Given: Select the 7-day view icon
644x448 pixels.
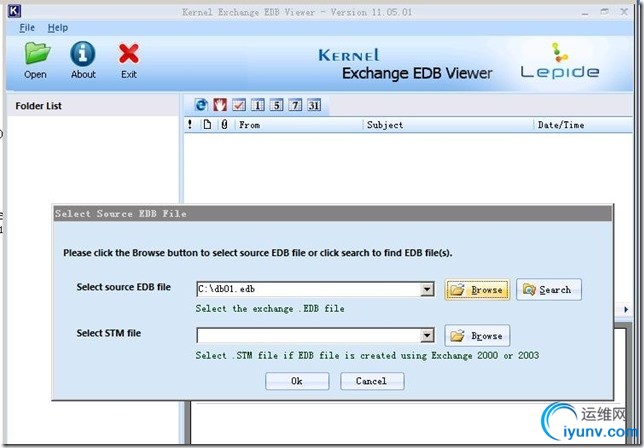Looking at the screenshot, I should (295, 105).
